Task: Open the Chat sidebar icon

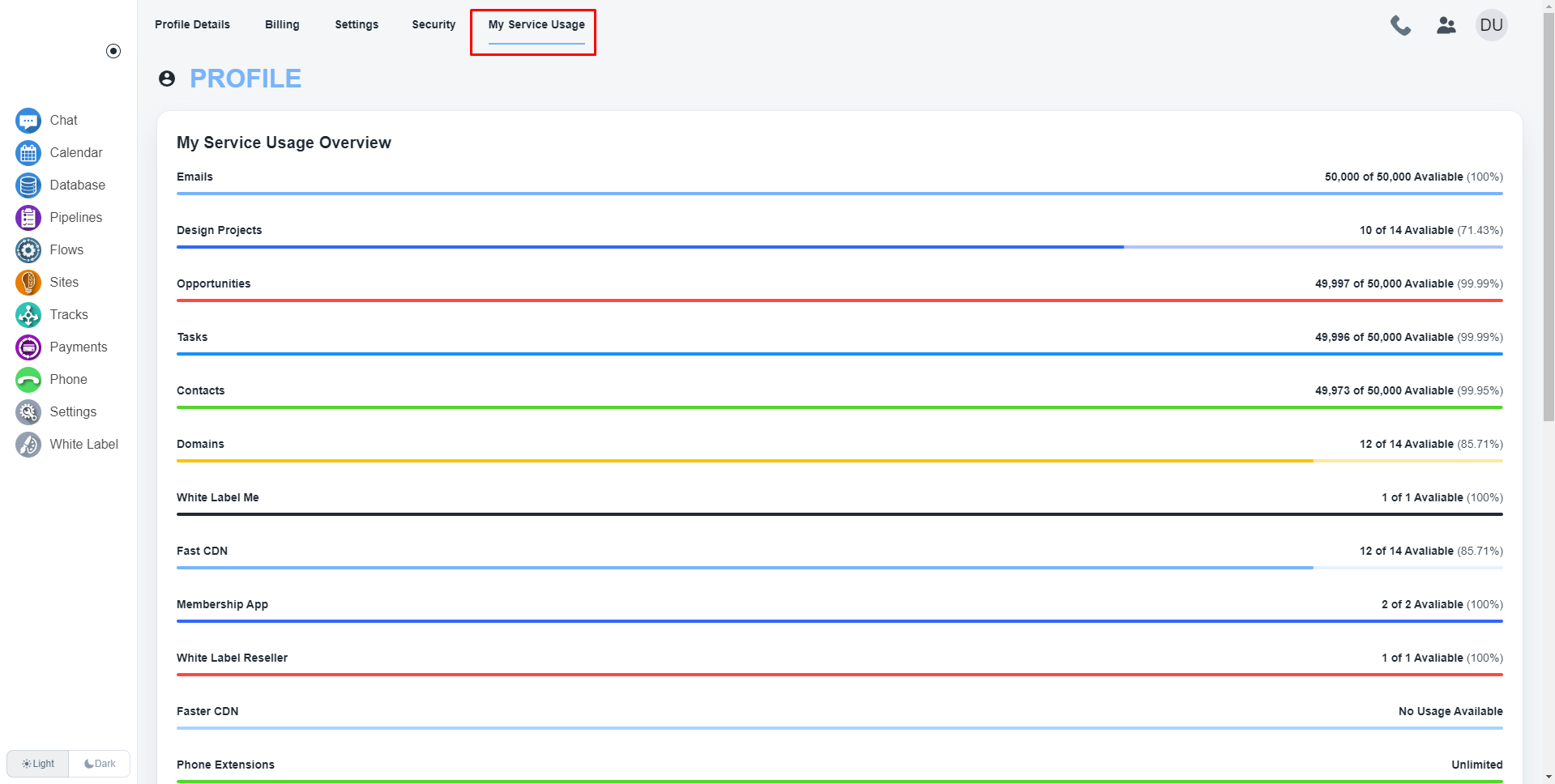Action: pos(28,121)
